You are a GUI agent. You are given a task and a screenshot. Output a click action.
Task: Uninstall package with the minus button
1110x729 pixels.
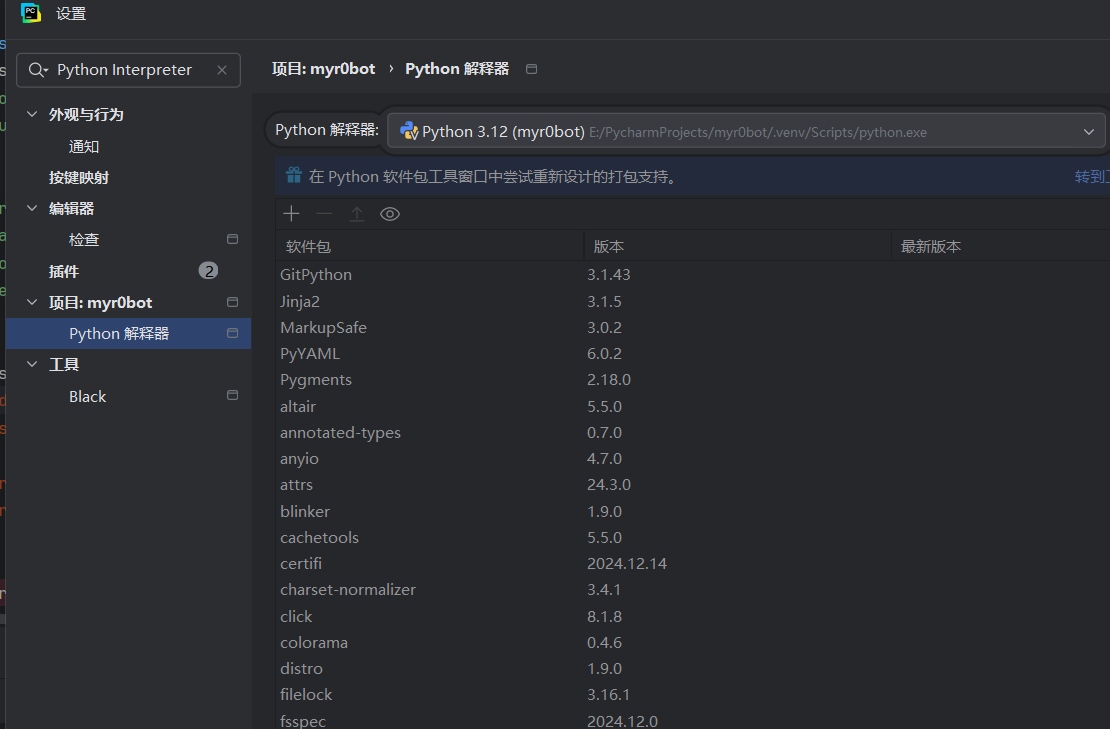click(324, 214)
